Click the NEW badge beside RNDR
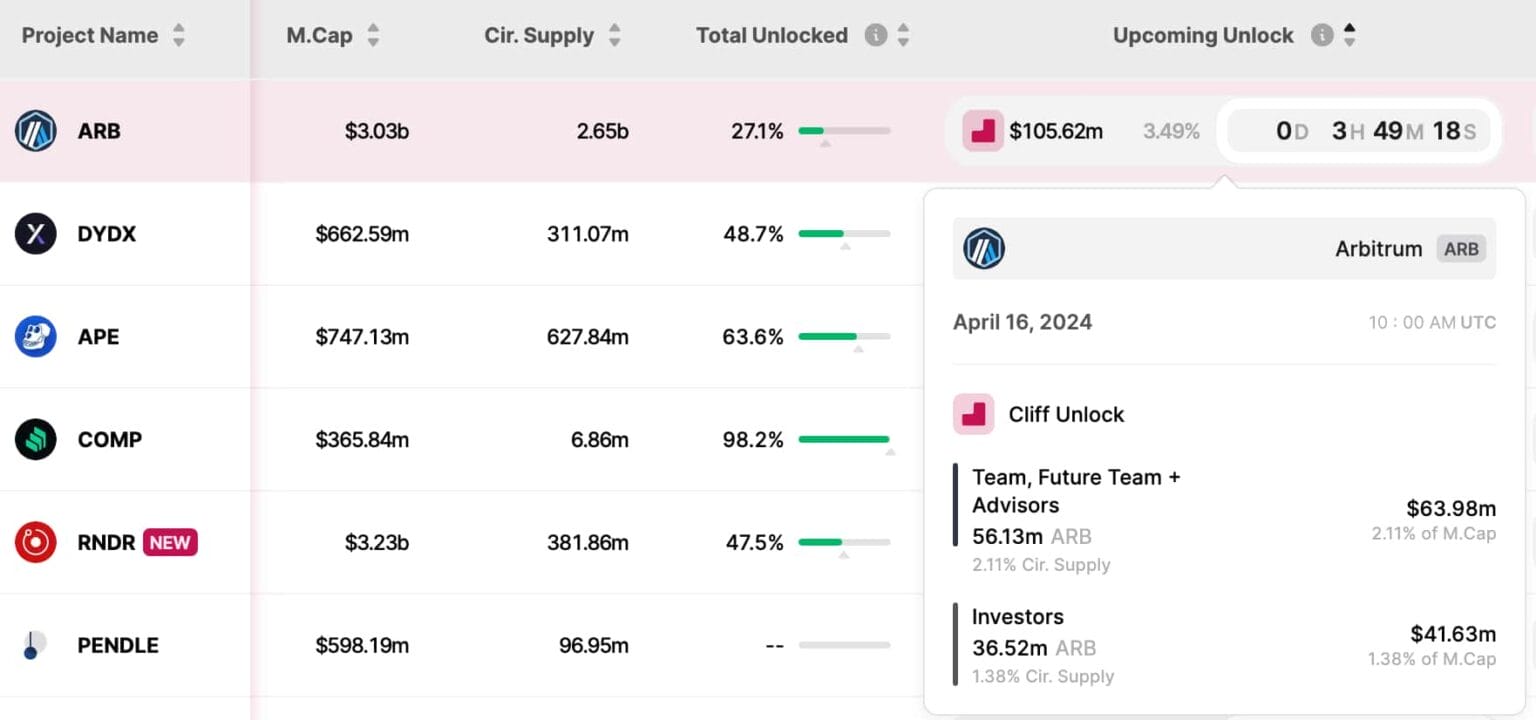The height and width of the screenshot is (720, 1536). [170, 542]
